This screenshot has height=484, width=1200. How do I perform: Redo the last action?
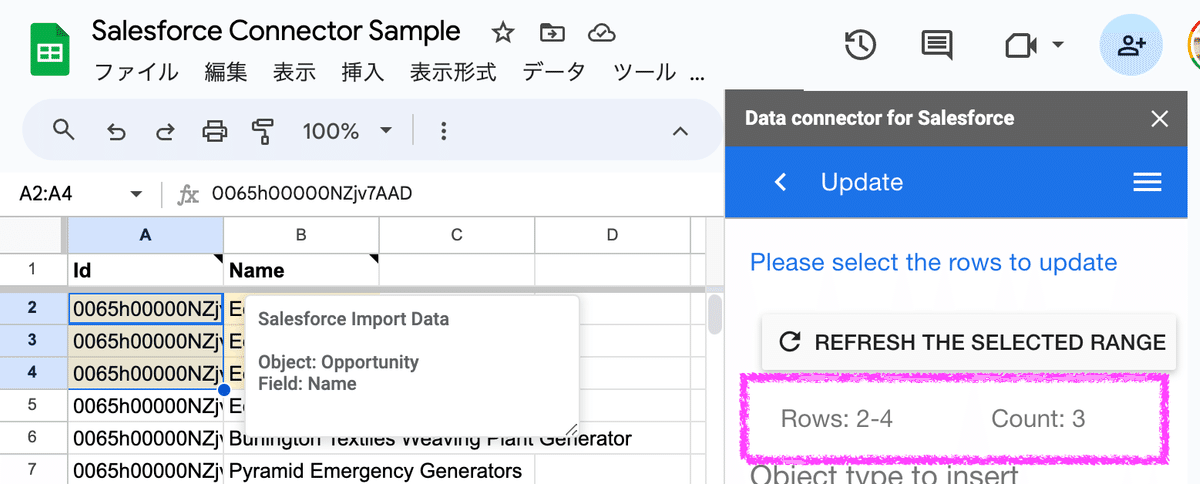click(x=165, y=131)
